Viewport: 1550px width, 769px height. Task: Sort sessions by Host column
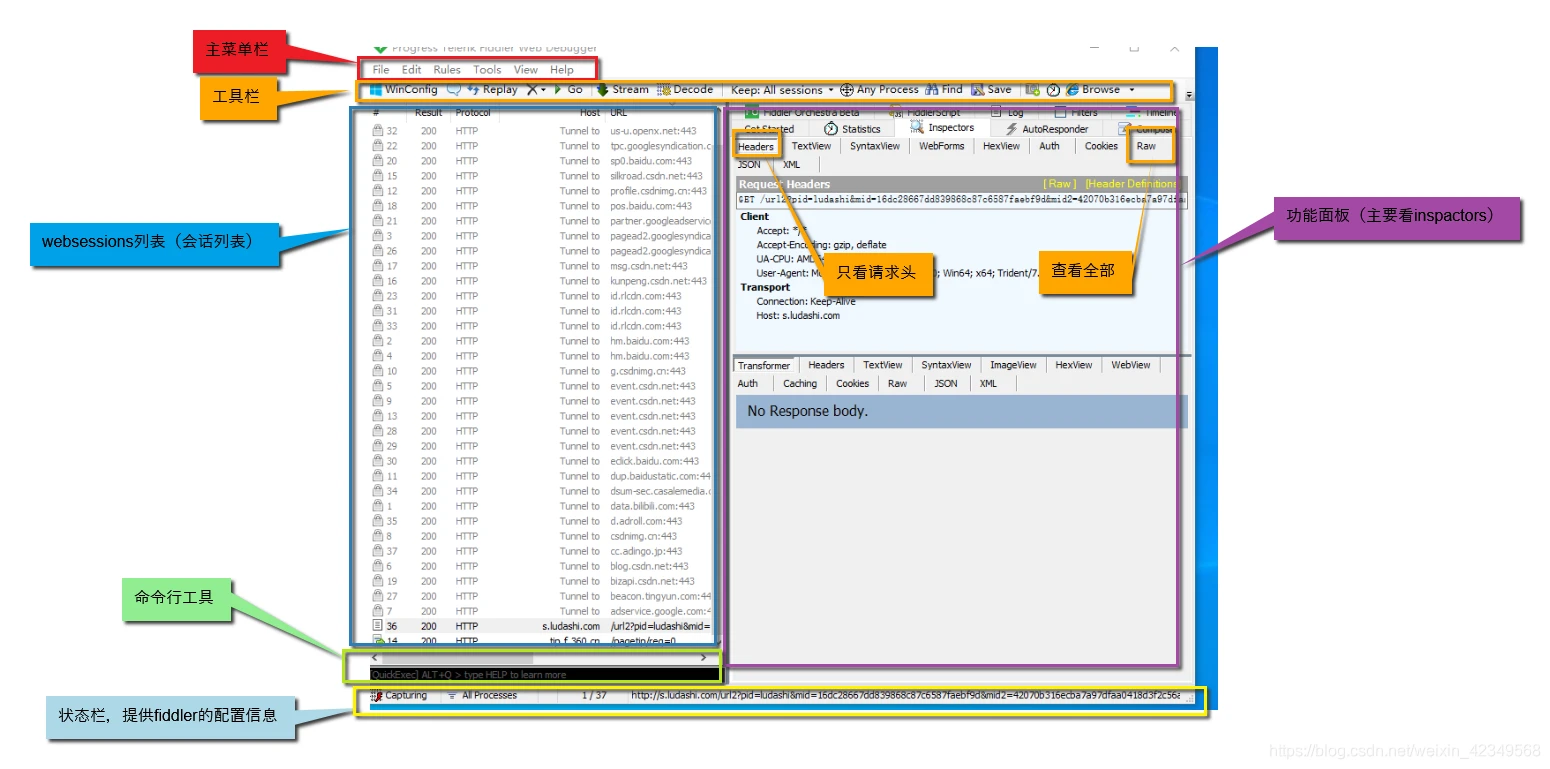[x=590, y=113]
